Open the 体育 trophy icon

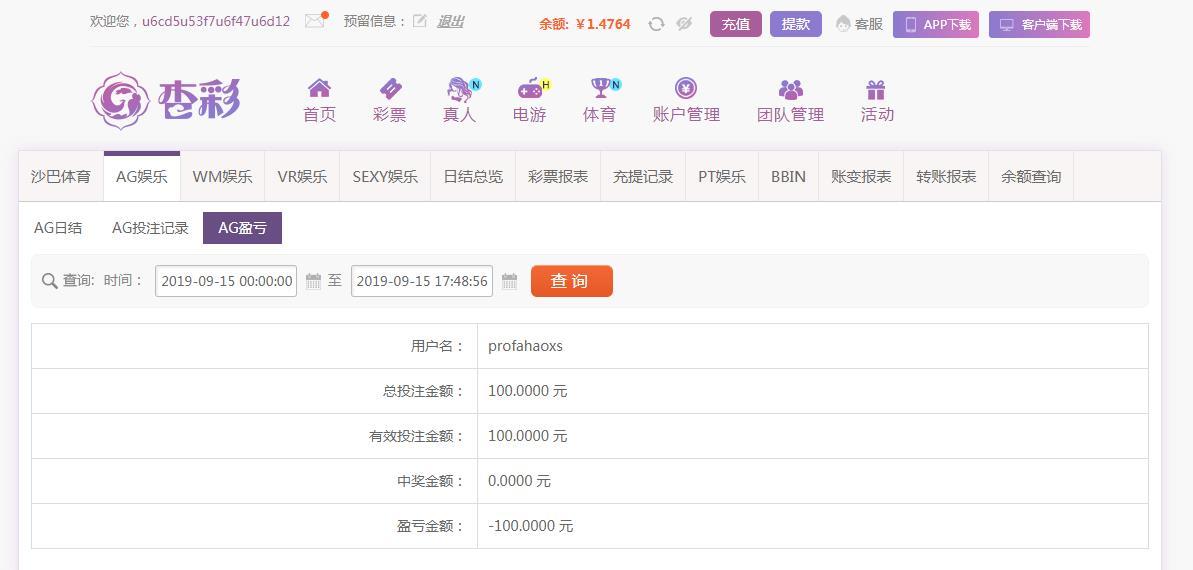tap(600, 89)
